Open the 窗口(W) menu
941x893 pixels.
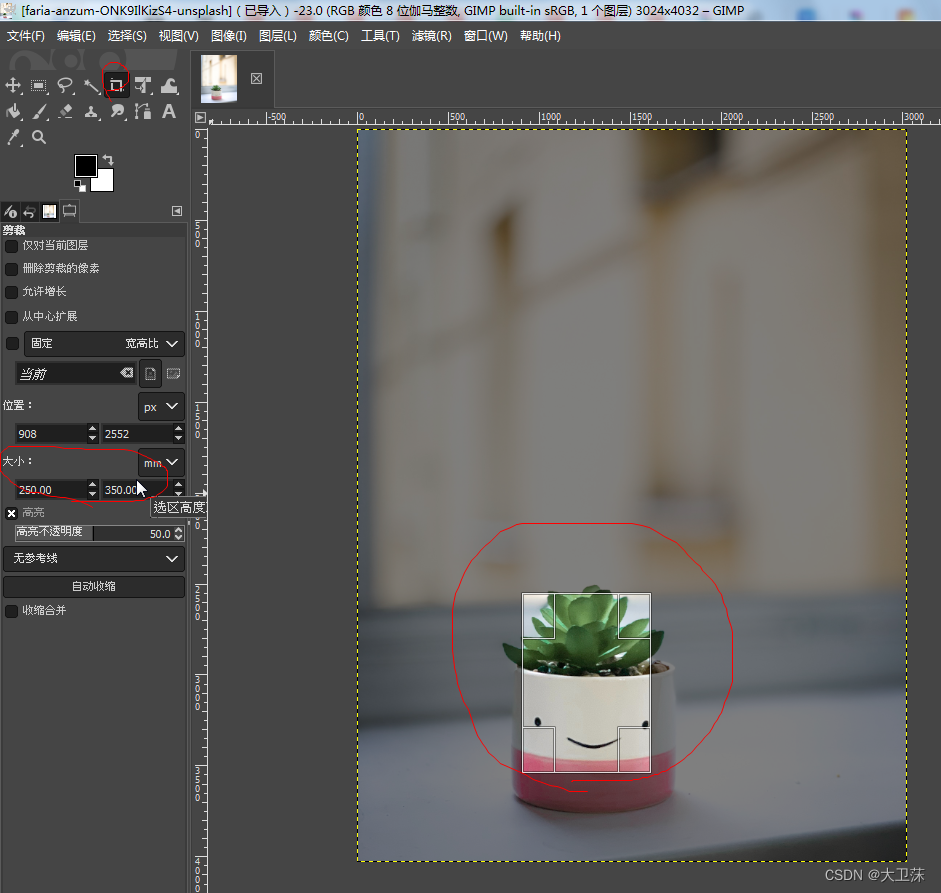click(x=486, y=36)
